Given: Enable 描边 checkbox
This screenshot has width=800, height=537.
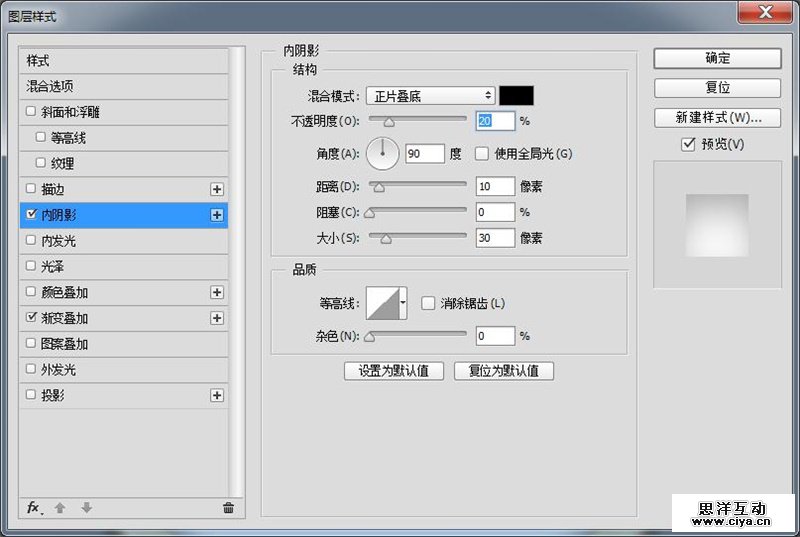Looking at the screenshot, I should [x=31, y=188].
